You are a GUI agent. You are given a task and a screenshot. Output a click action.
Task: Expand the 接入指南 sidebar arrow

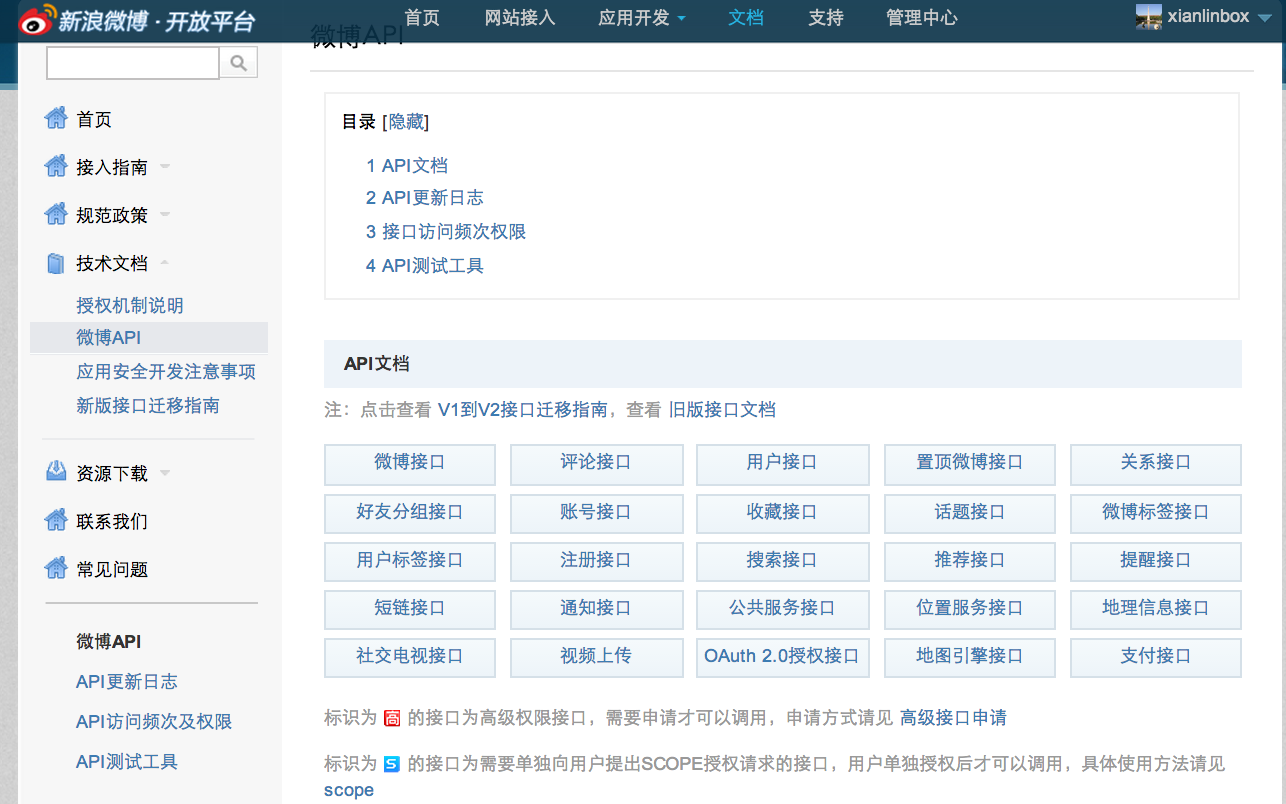pos(165,167)
